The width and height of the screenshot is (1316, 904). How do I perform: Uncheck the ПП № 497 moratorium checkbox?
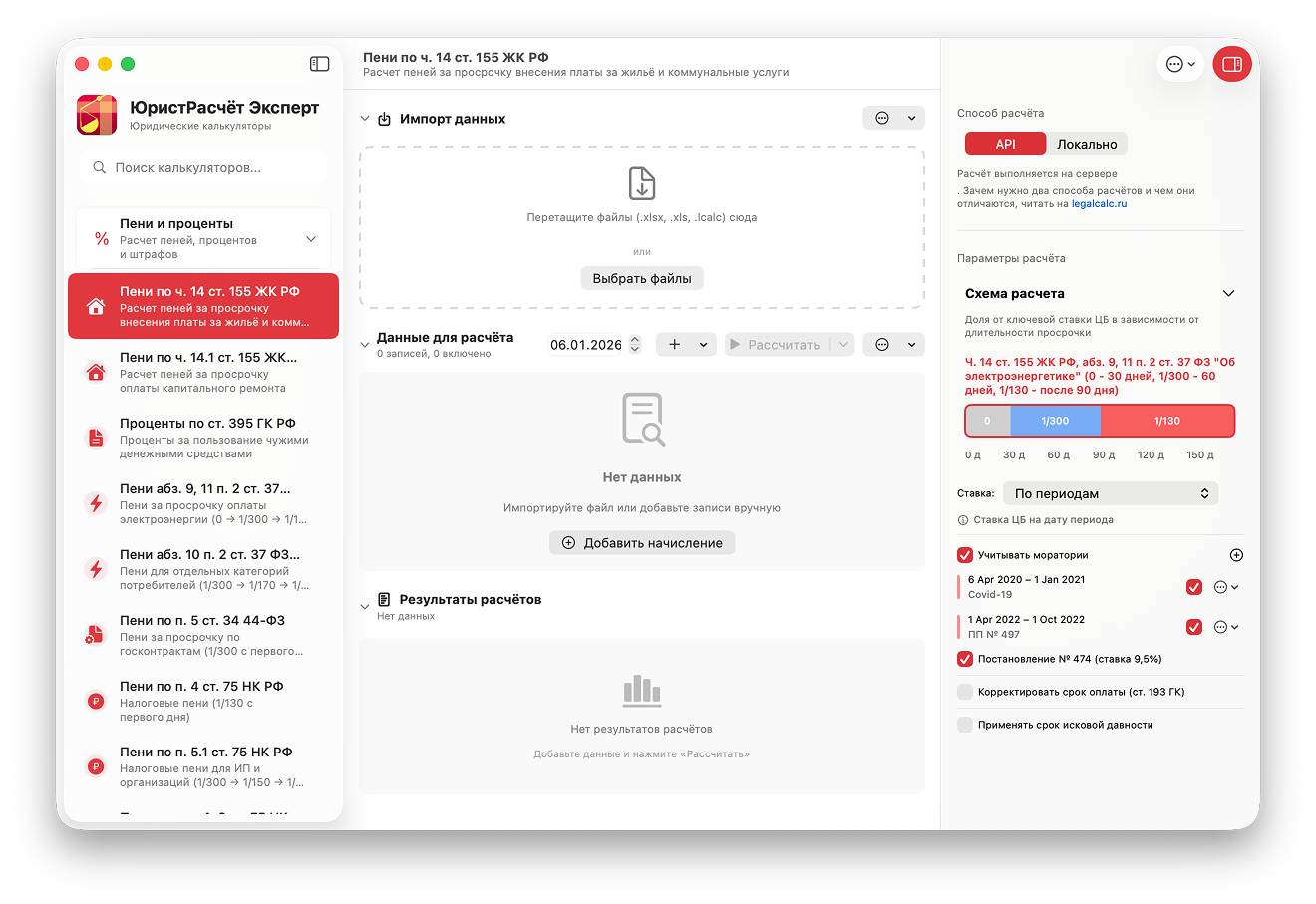click(x=1194, y=627)
